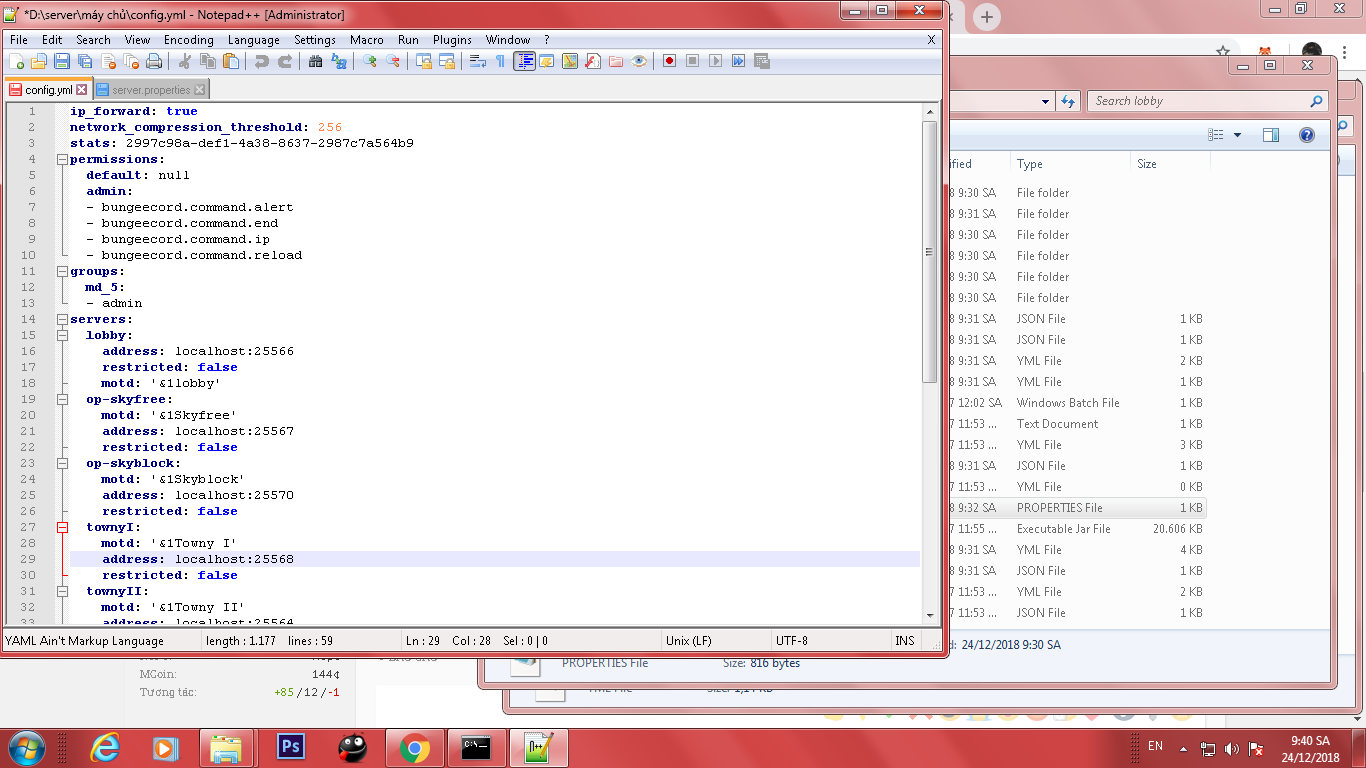Open the explorer change view dropdown arrow
1366x768 pixels.
[1237, 135]
